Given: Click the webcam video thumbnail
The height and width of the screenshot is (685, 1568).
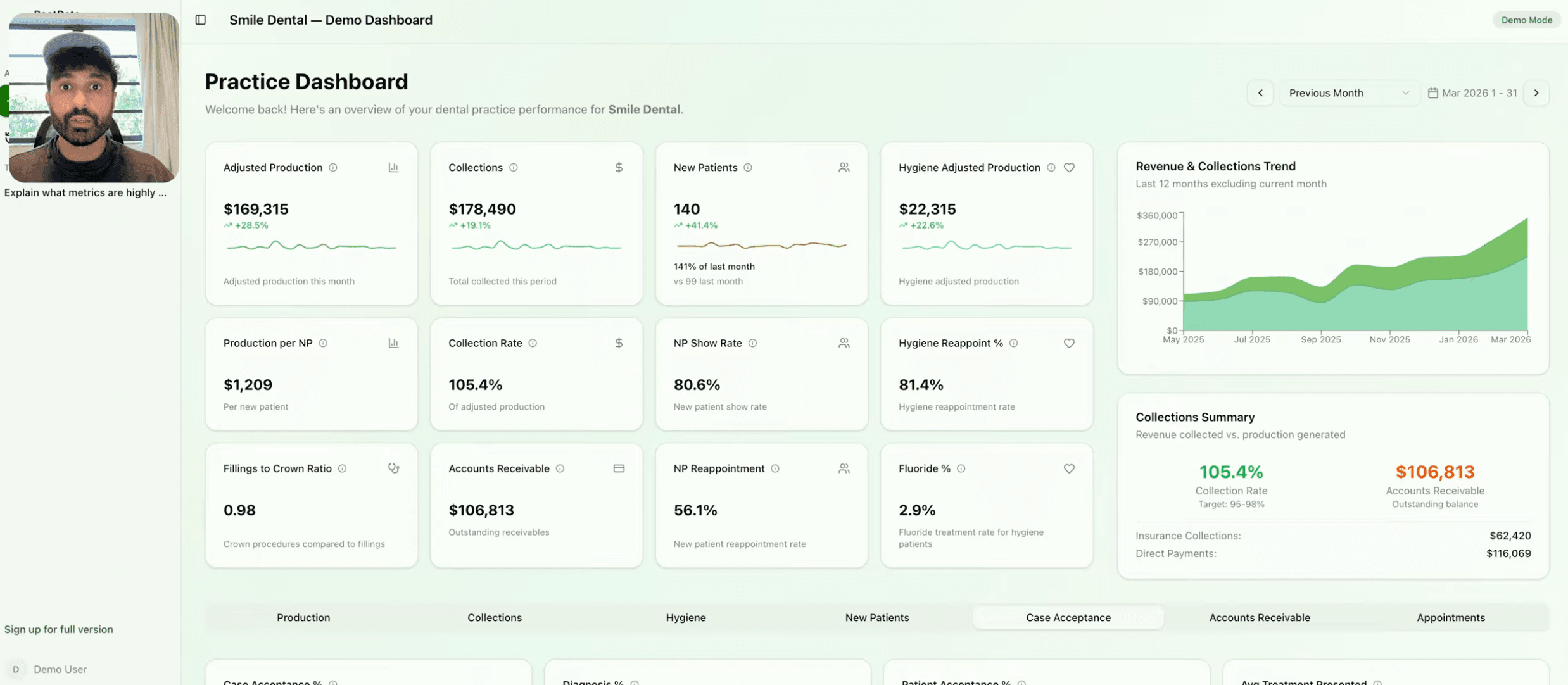Looking at the screenshot, I should coord(93,98).
